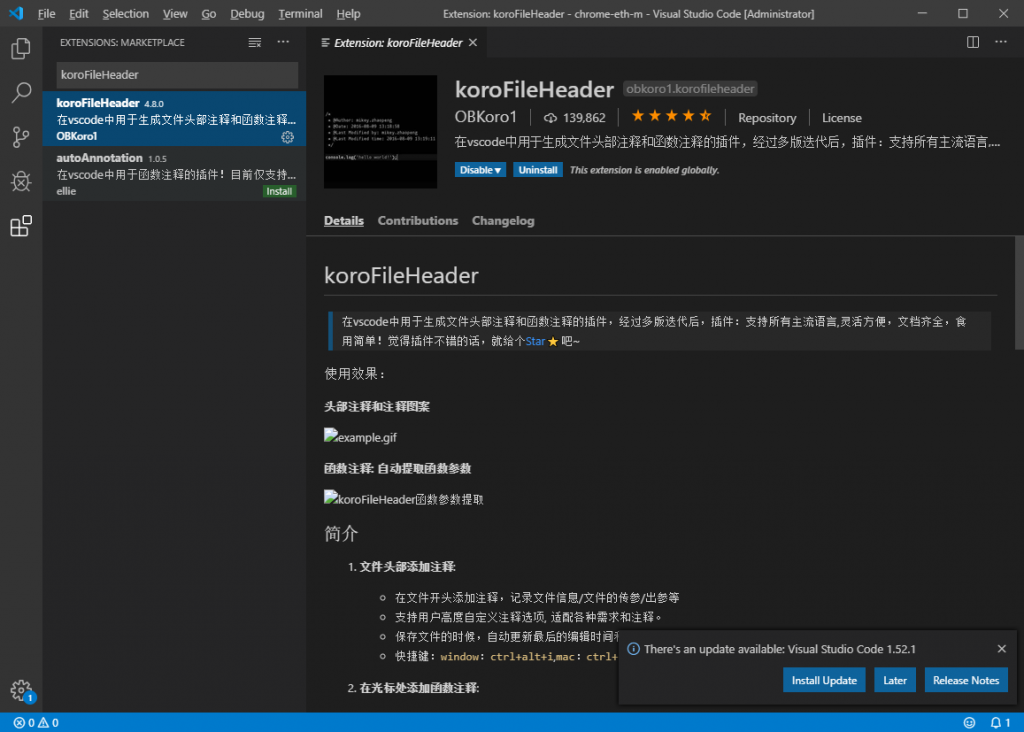Click the koroFileHeader函数参数提取 broken image
This screenshot has height=732, width=1024.
point(404,499)
